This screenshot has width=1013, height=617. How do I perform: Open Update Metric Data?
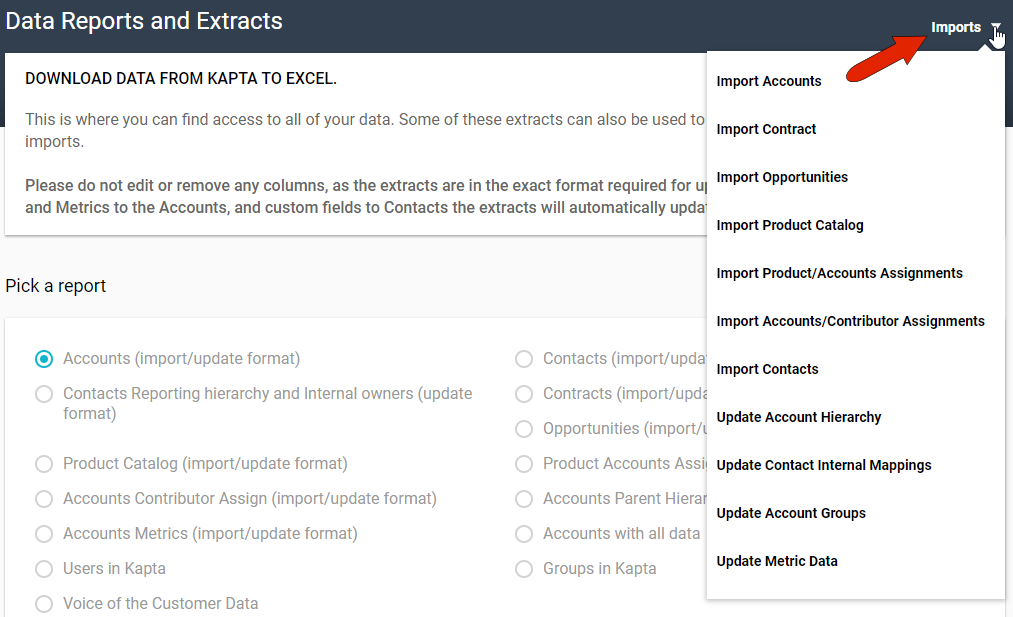point(777,561)
